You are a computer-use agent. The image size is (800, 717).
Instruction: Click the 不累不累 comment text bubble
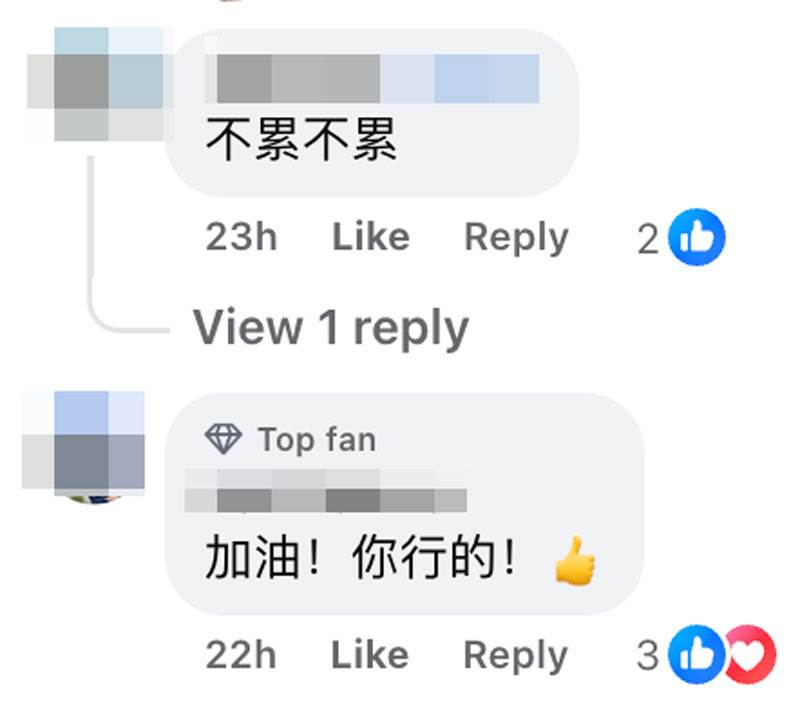[x=371, y=113]
